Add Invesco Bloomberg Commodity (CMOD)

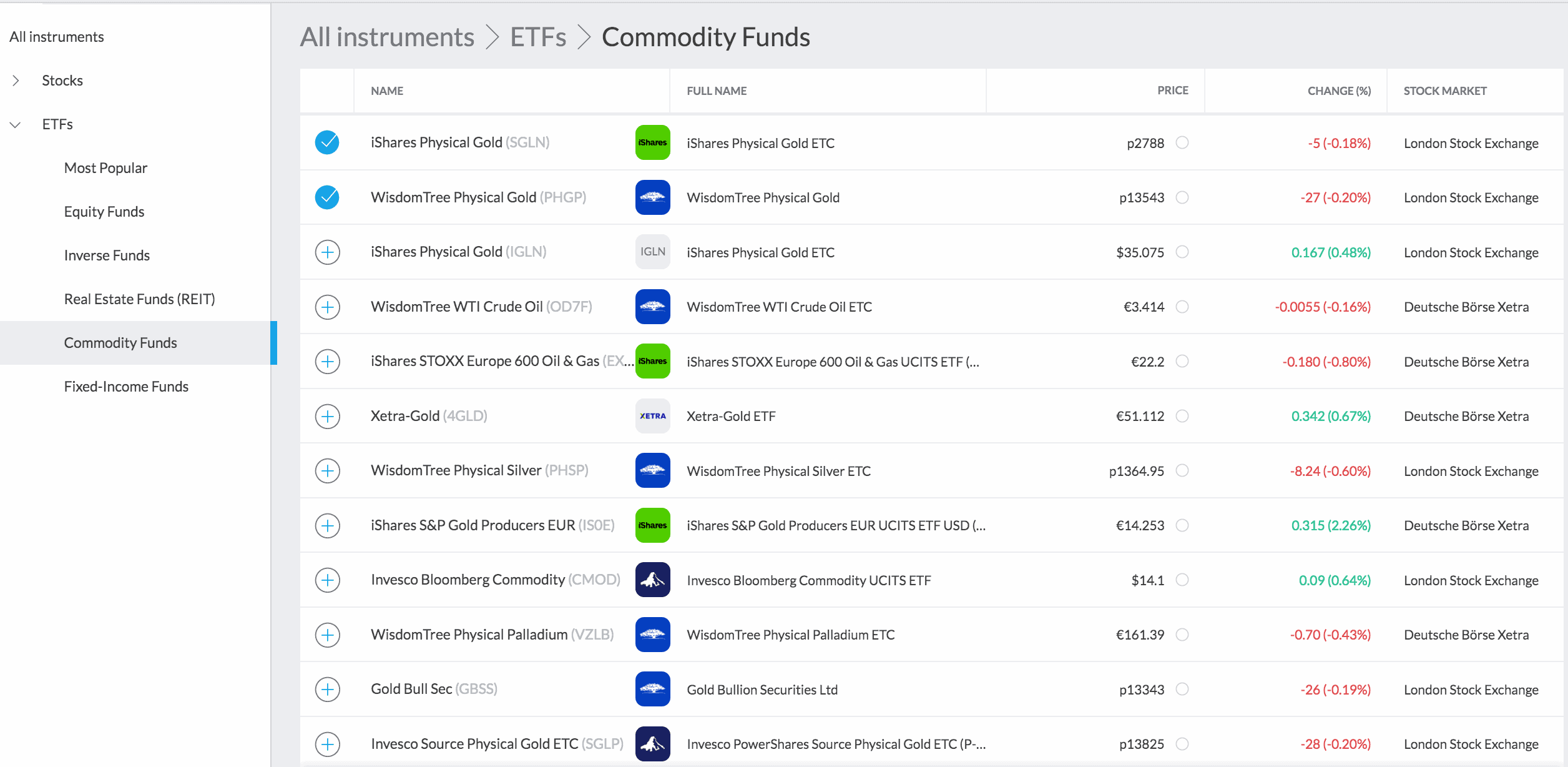[327, 580]
